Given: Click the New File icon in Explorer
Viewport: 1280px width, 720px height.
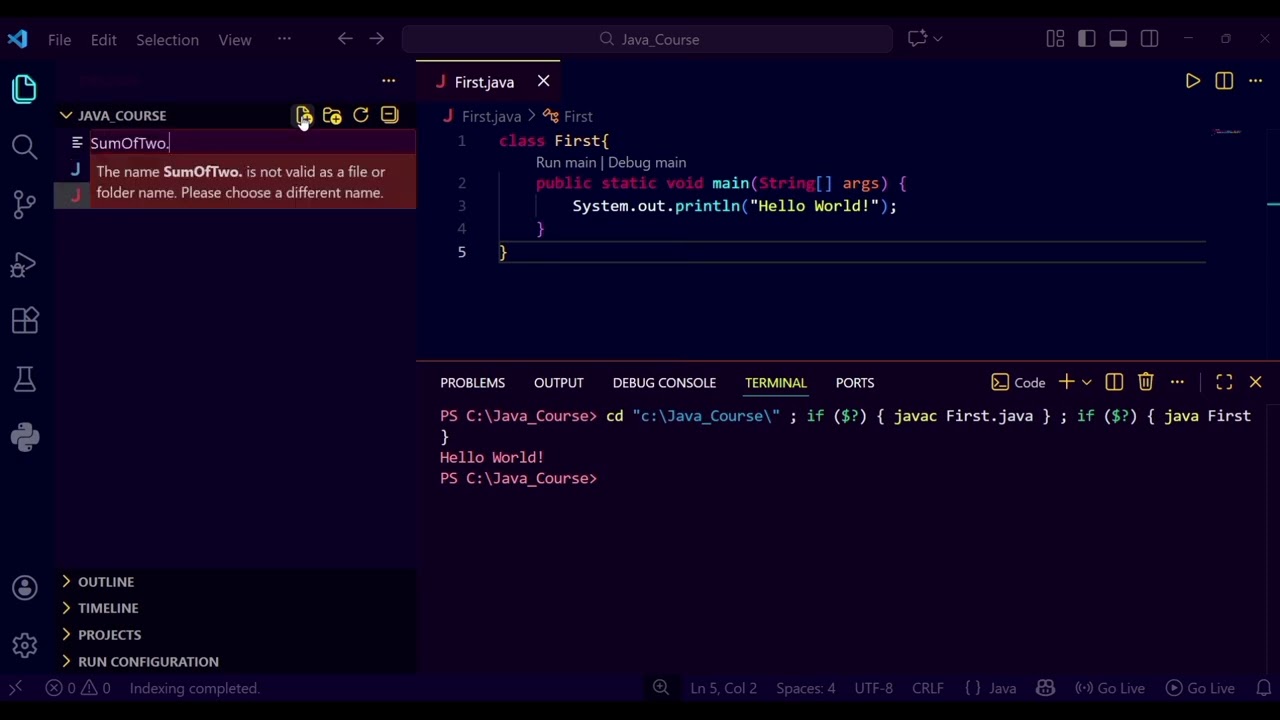Looking at the screenshot, I should [x=304, y=116].
